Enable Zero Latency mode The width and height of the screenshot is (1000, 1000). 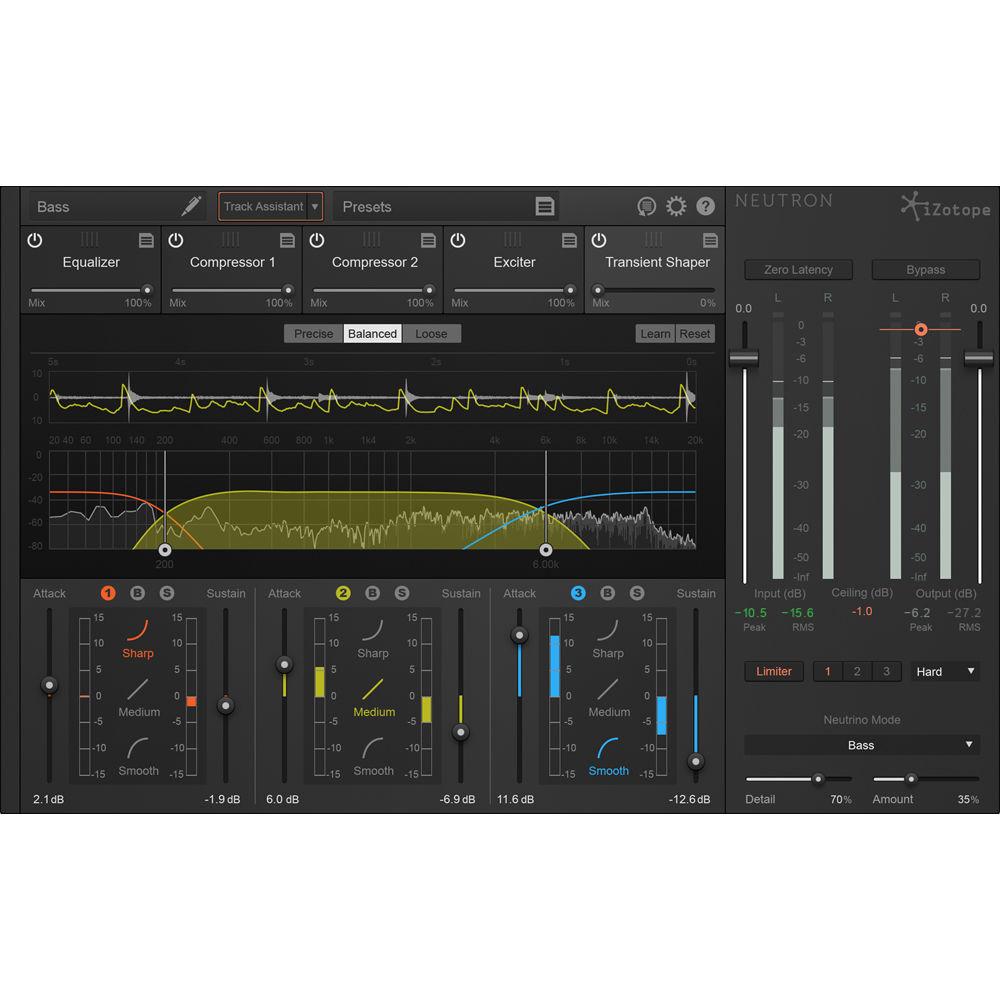click(798, 269)
